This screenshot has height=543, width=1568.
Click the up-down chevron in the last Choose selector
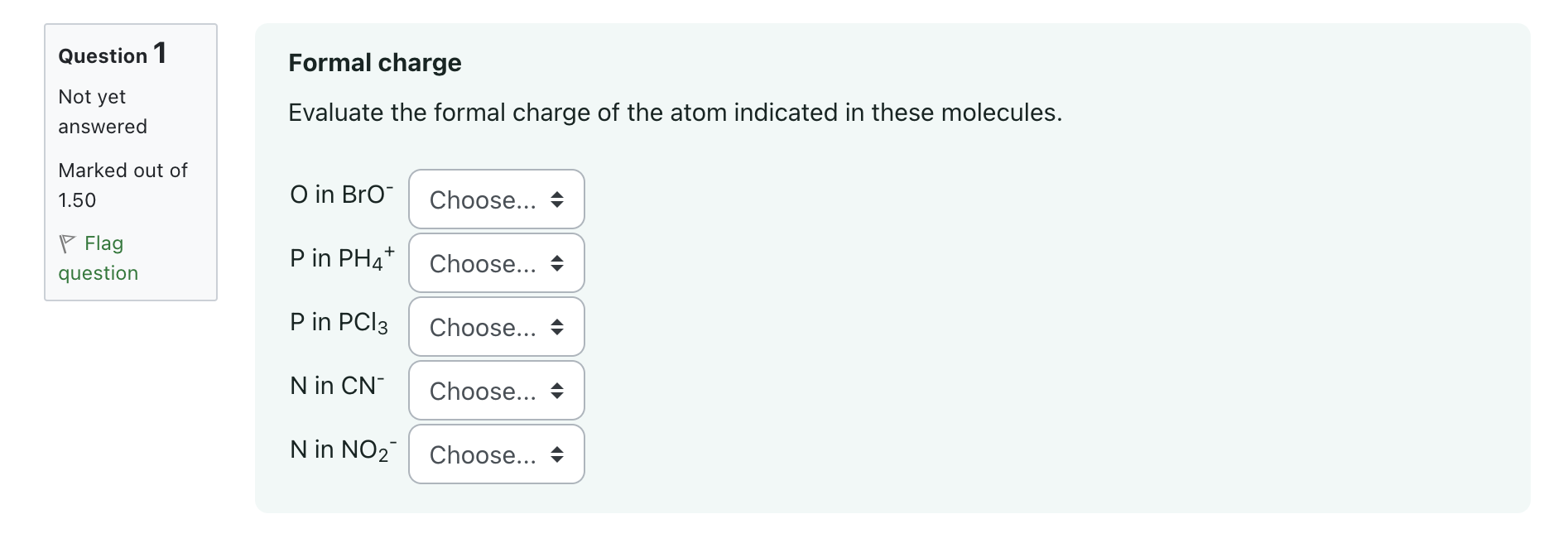558,454
